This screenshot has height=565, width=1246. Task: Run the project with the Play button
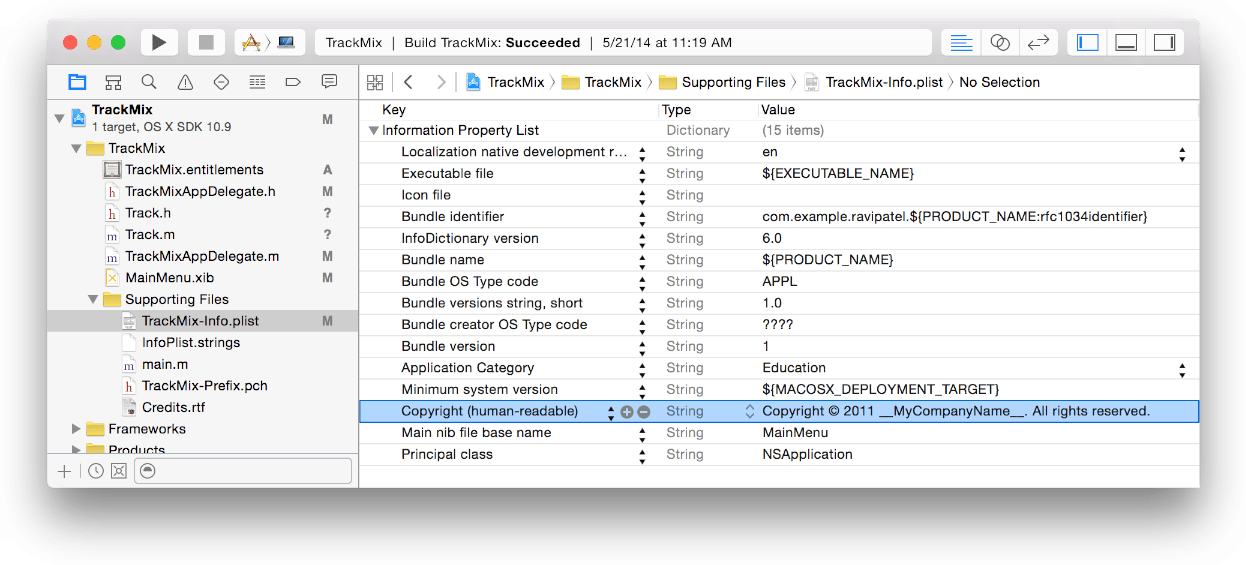tap(159, 42)
